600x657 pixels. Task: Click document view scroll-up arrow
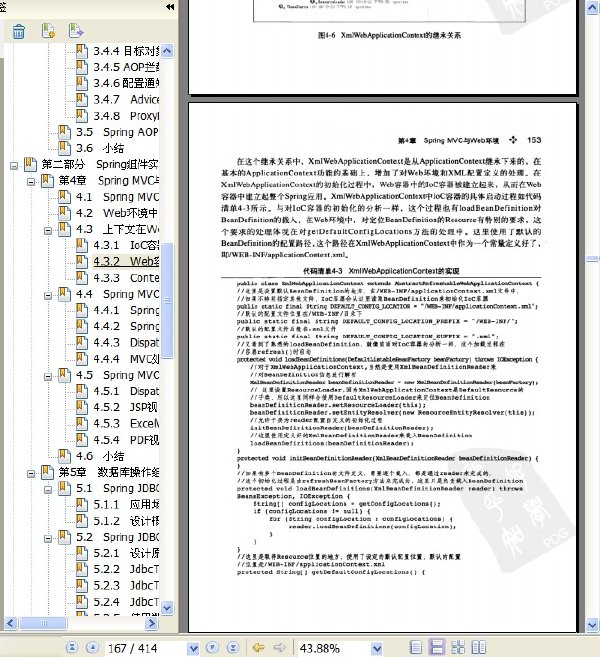click(x=592, y=8)
